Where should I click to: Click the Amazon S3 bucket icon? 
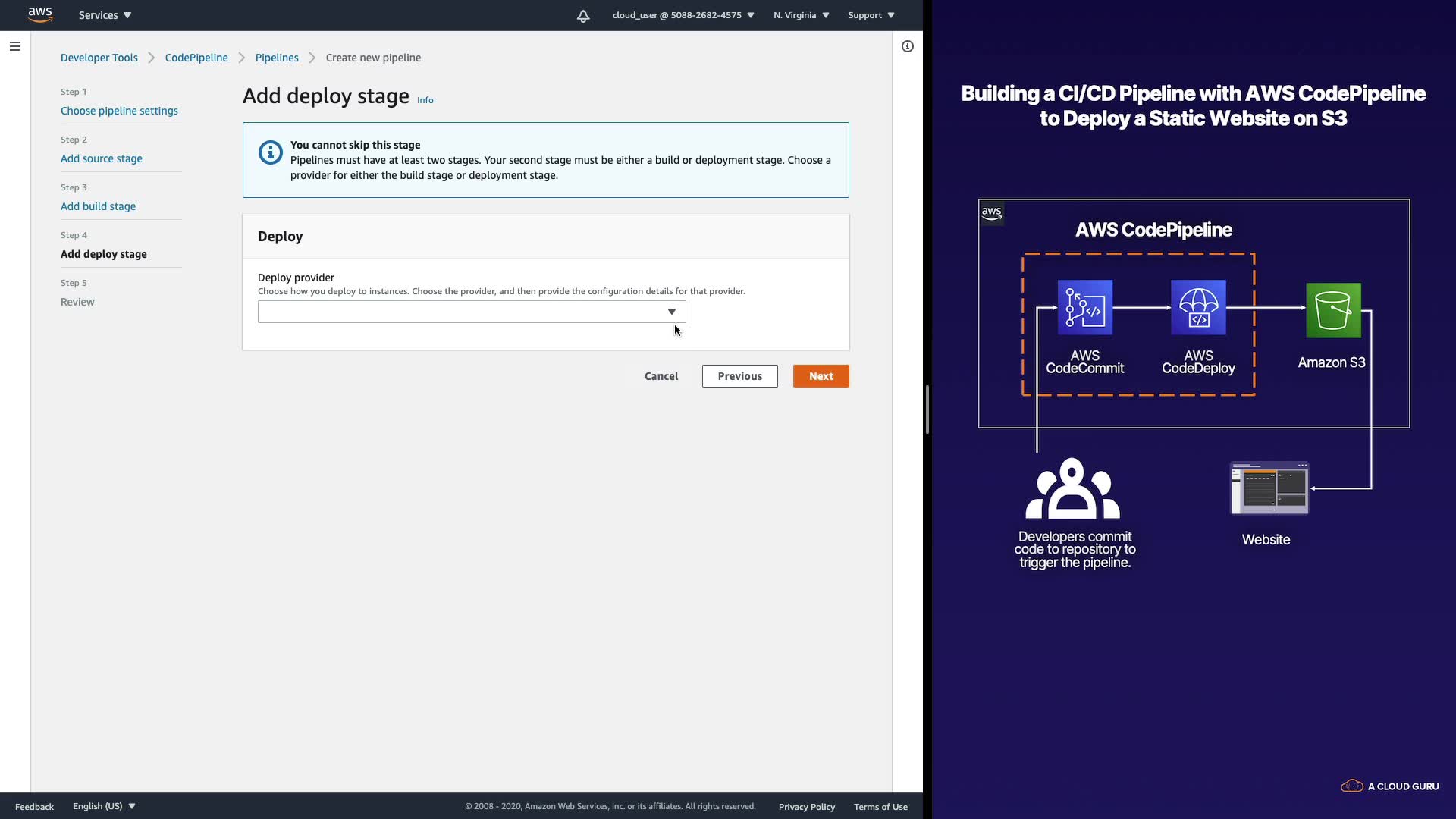pyautogui.click(x=1332, y=310)
